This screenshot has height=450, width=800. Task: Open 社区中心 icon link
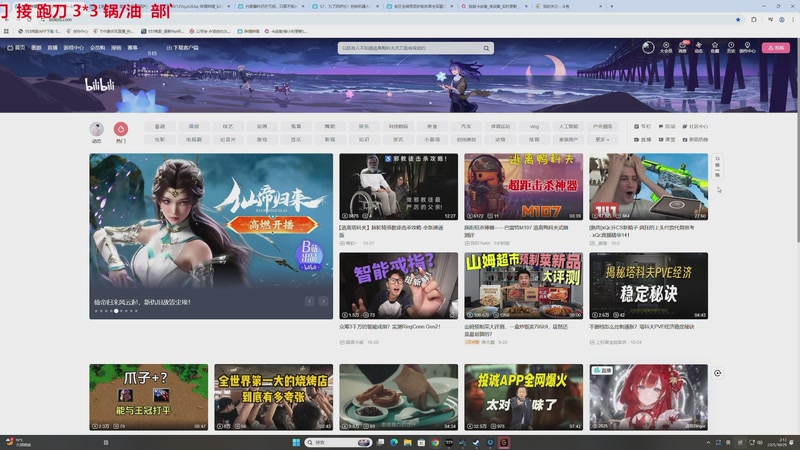[x=695, y=126]
